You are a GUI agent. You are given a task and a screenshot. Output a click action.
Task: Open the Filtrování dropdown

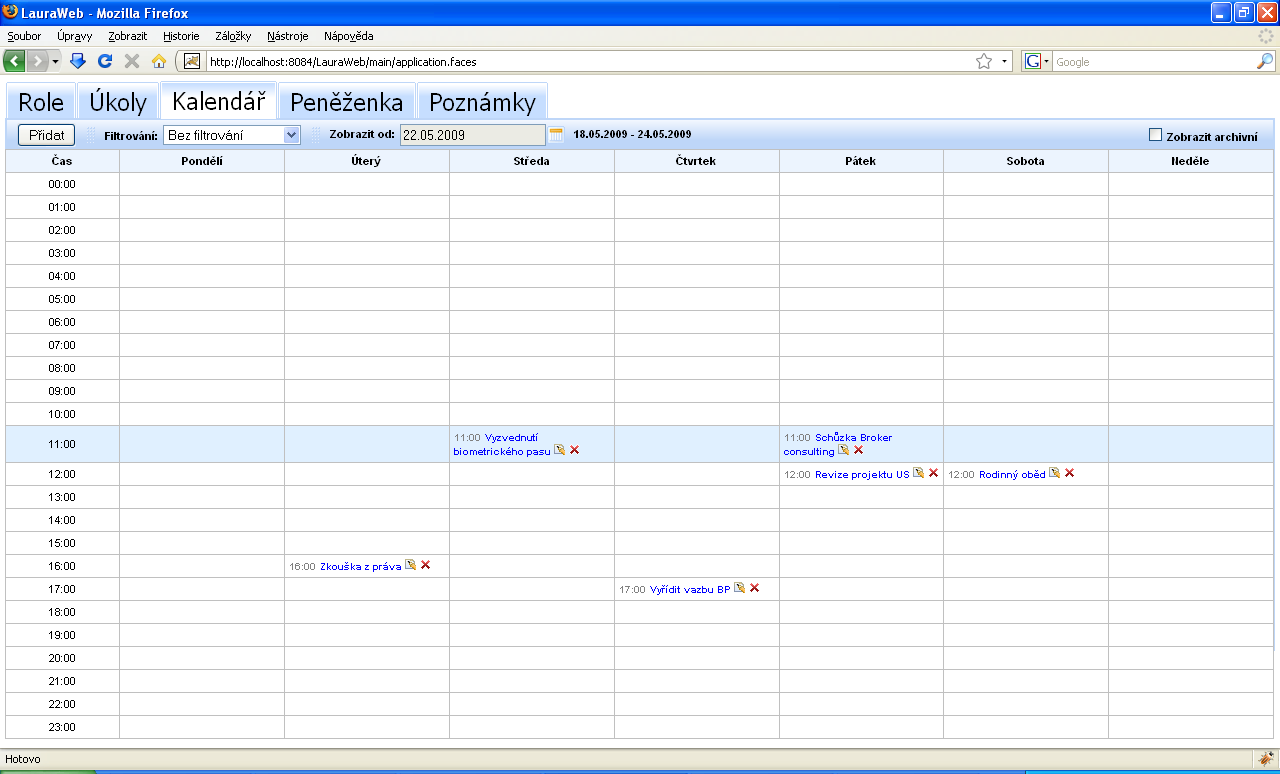tap(232, 135)
